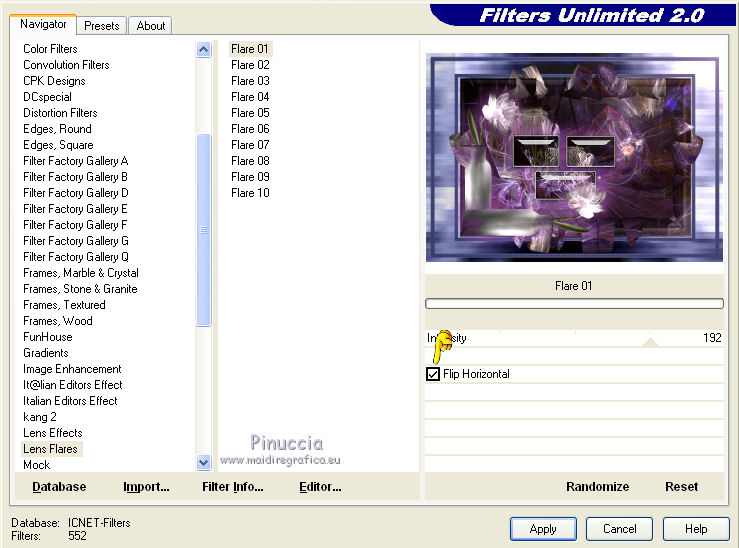Image resolution: width=739 pixels, height=548 pixels.
Task: Select Frames, Textured category
Action: tap(64, 305)
